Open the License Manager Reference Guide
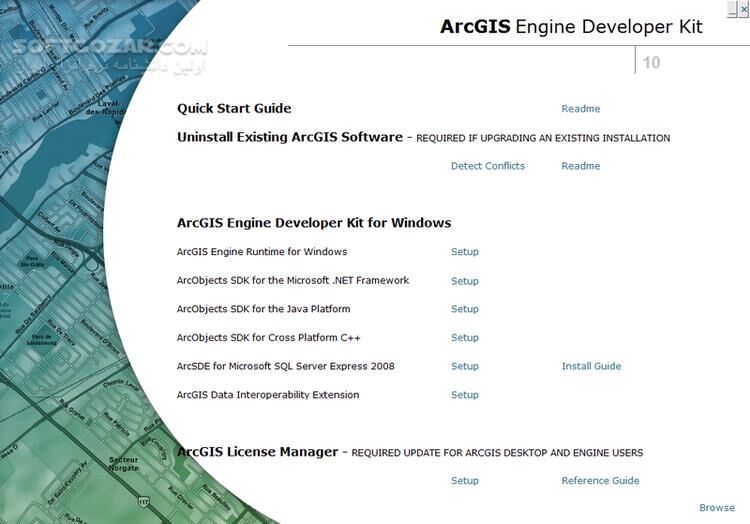The height and width of the screenshot is (524, 750). pos(600,480)
